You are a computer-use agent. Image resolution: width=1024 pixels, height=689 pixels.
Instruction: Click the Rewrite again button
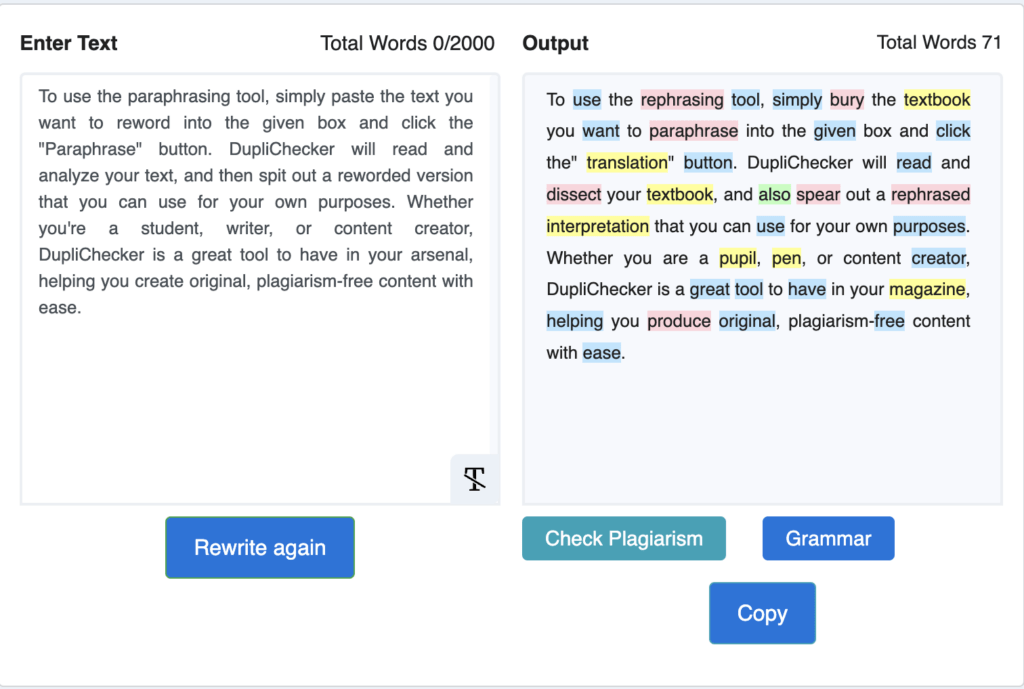260,547
